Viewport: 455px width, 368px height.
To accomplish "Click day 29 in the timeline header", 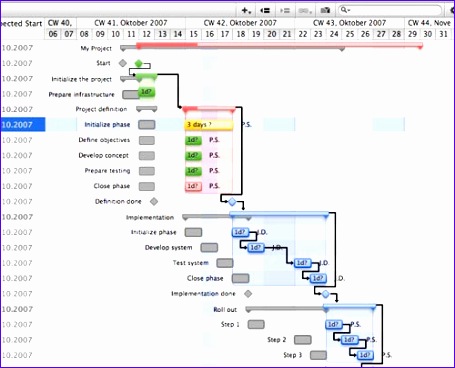I will click(x=412, y=34).
